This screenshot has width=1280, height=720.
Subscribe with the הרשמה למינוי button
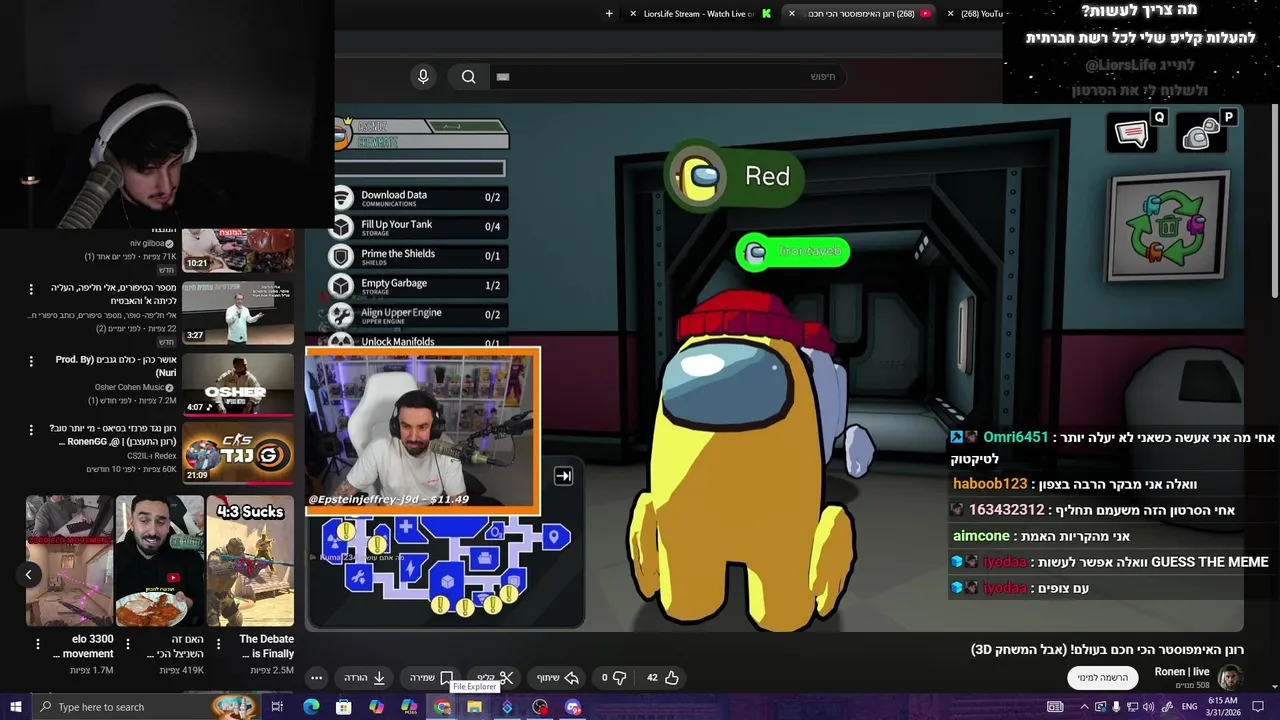pyautogui.click(x=1103, y=677)
